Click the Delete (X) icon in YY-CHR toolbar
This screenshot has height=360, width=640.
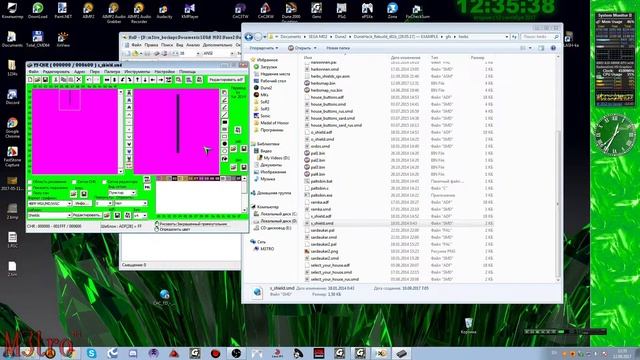point(79,80)
